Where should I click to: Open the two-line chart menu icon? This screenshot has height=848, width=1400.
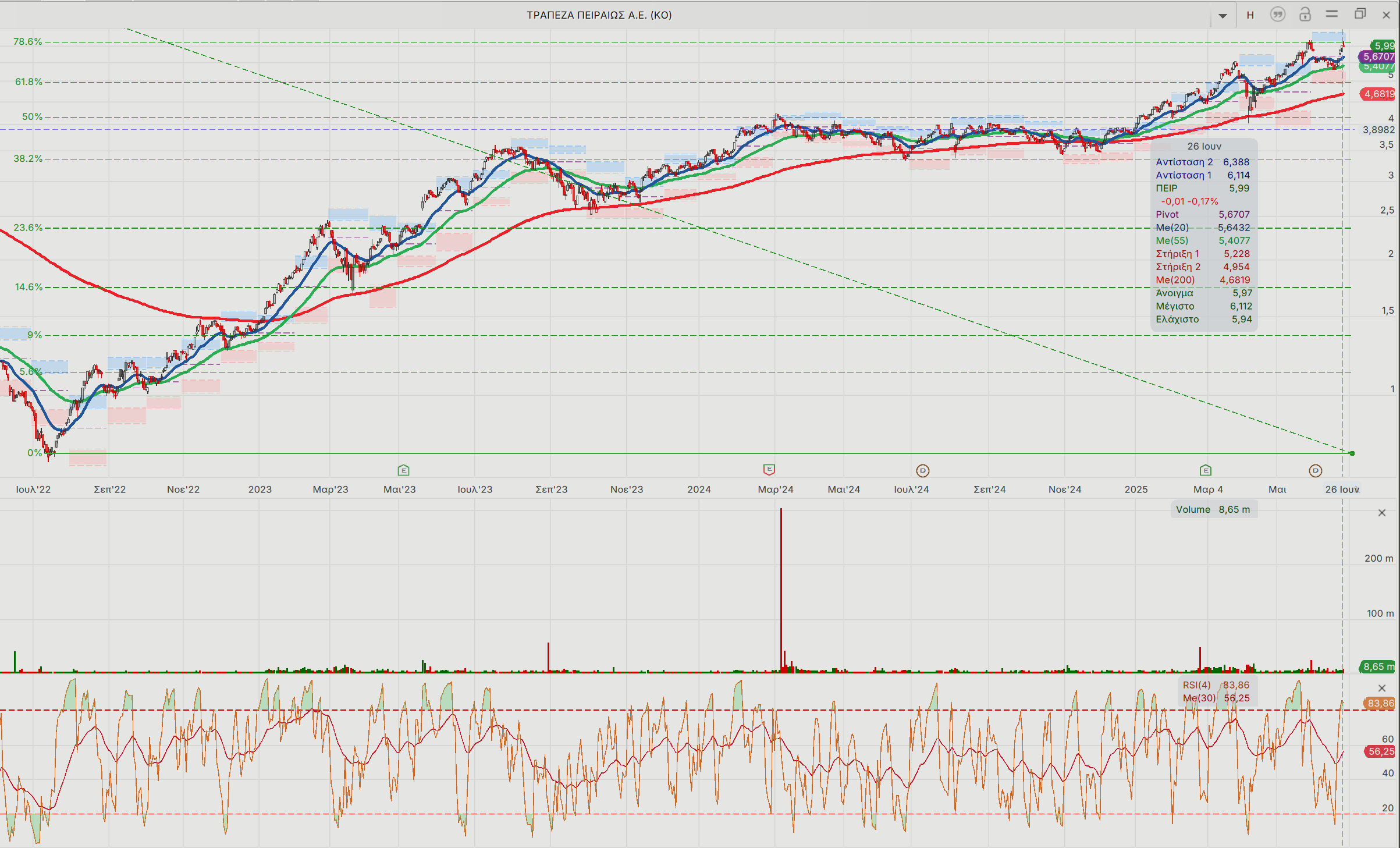1332,14
